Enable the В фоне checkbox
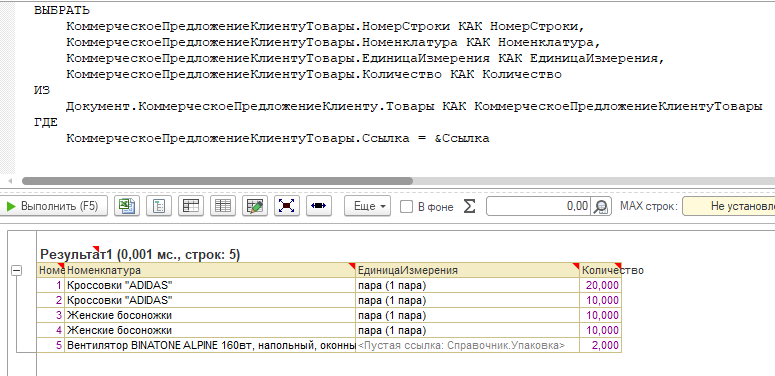The height and width of the screenshot is (376, 775). click(406, 207)
